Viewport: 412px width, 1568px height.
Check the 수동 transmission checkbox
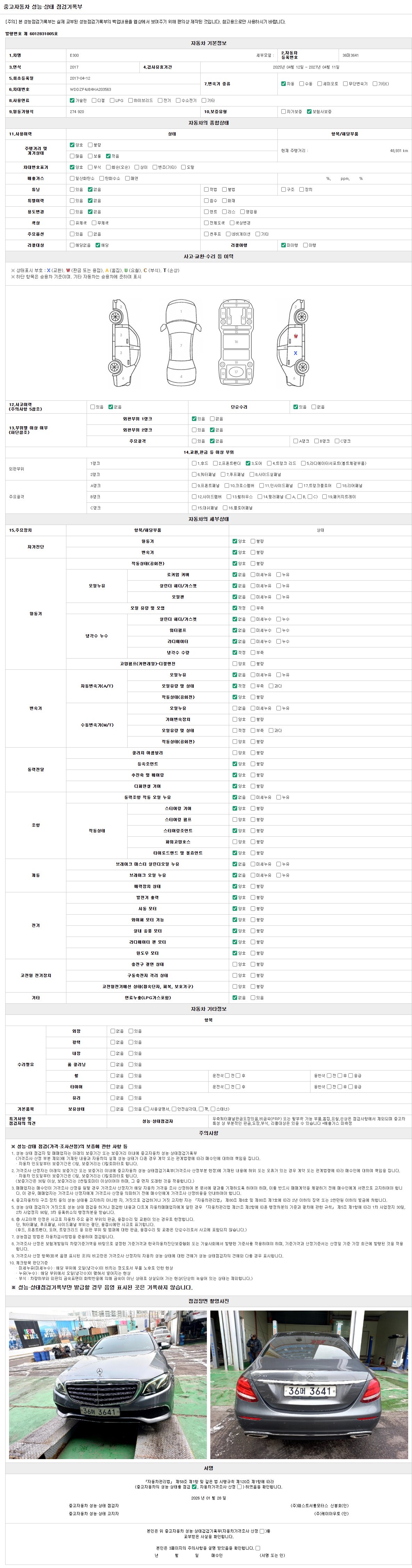point(301,84)
